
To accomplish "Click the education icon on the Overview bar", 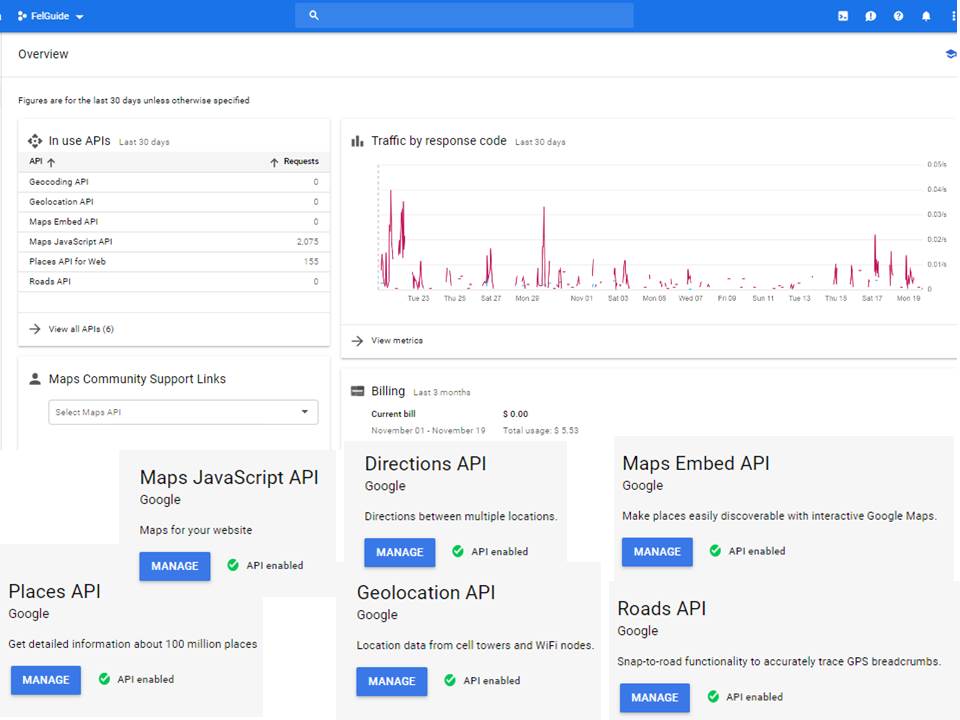I will click(949, 53).
